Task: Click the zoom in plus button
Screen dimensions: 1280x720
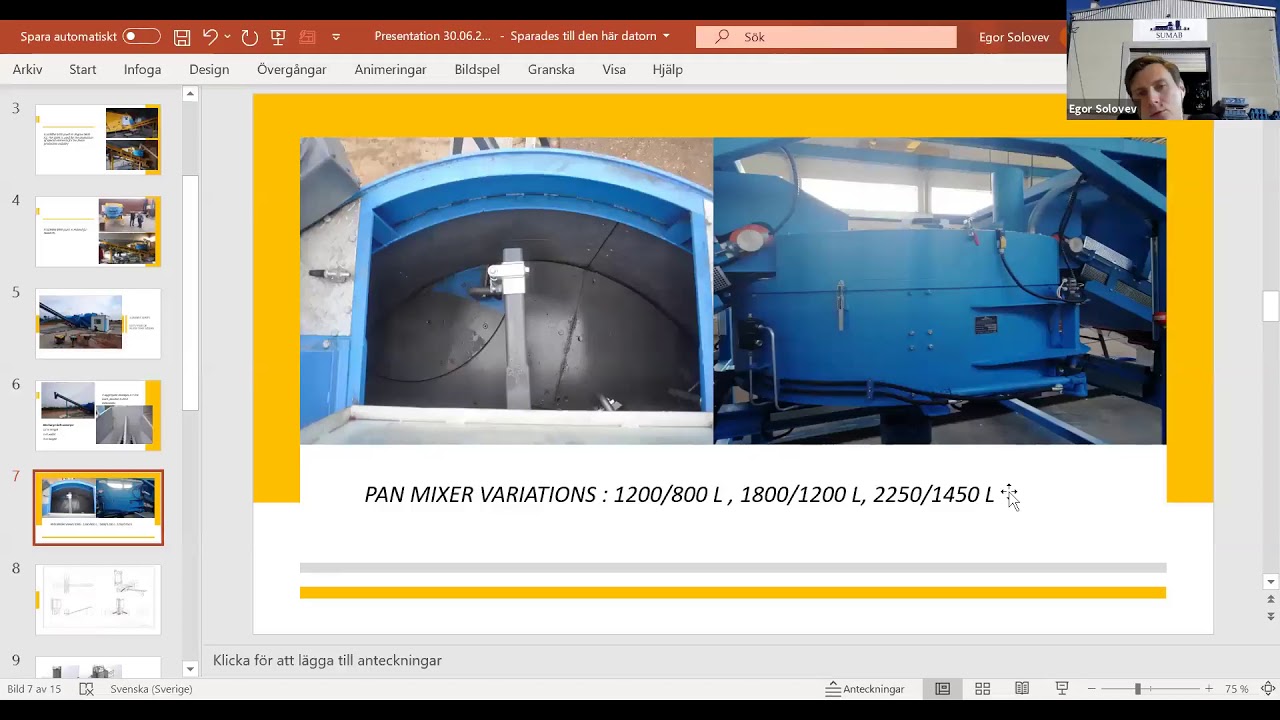Action: coord(1209,689)
